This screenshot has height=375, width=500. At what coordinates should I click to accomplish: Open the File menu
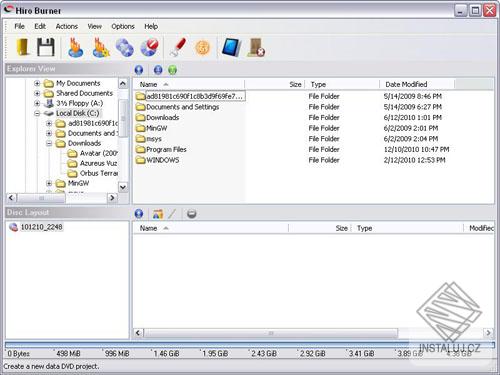(19, 26)
